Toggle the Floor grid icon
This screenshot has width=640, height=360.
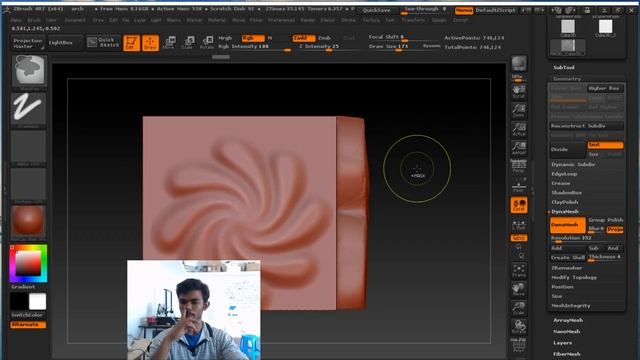[519, 186]
